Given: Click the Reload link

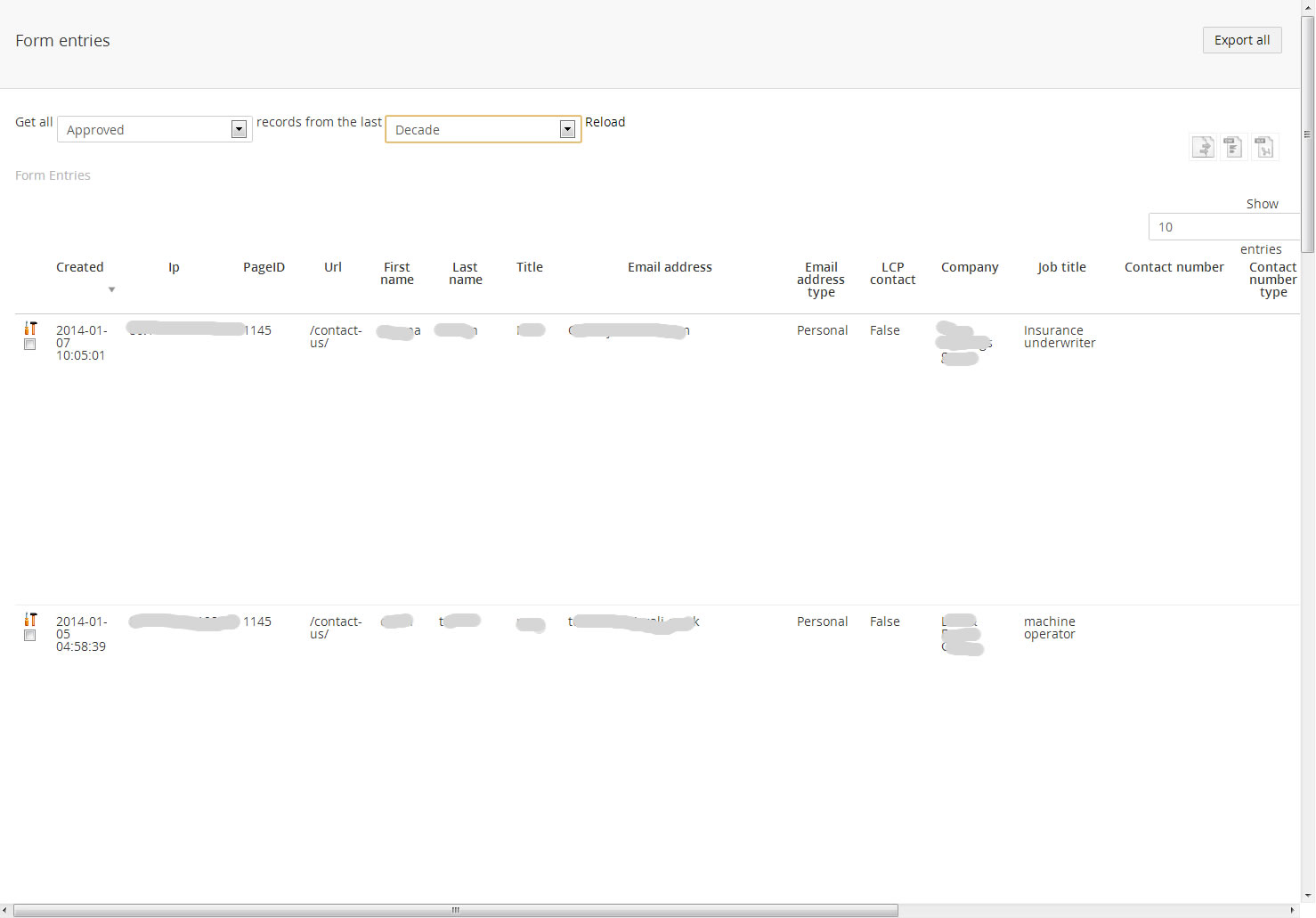Looking at the screenshot, I should 605,122.
